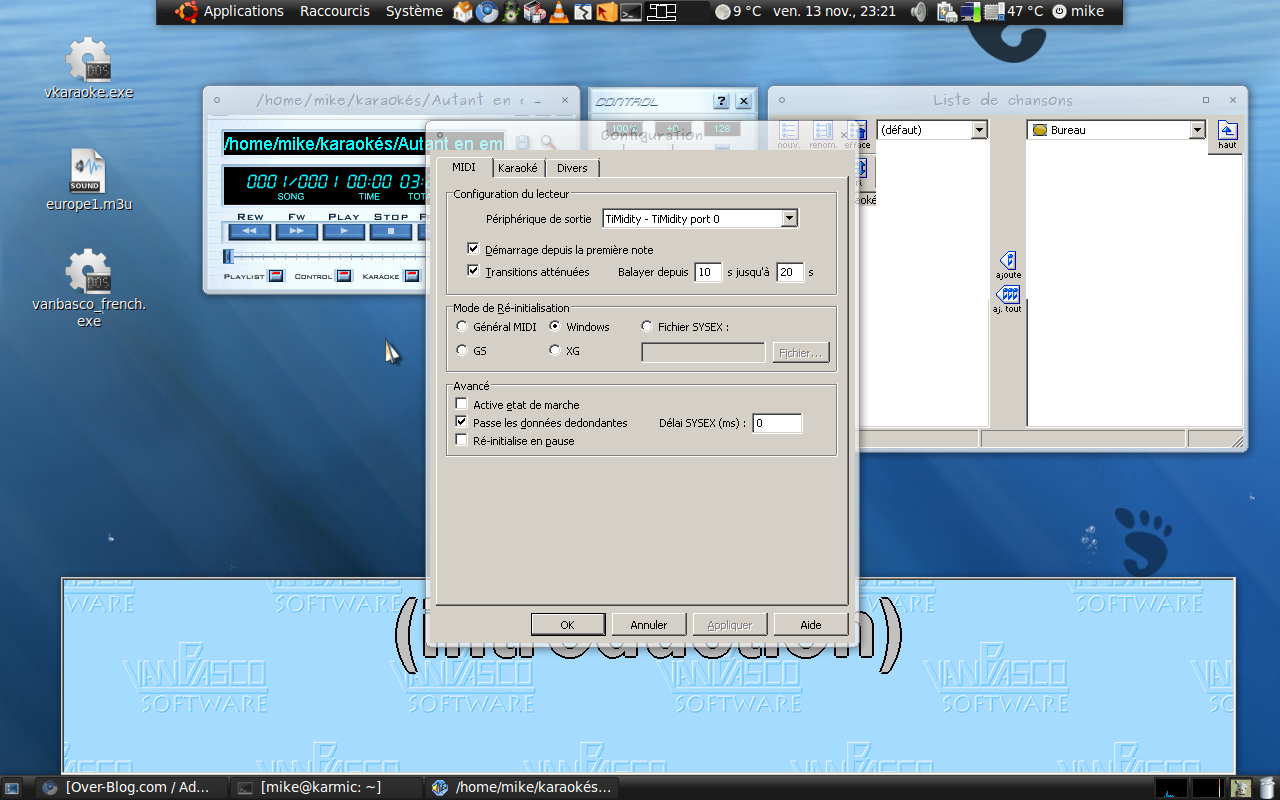Toggle the Control window button in player
Viewport: 1280px width, 800px height.
click(343, 276)
